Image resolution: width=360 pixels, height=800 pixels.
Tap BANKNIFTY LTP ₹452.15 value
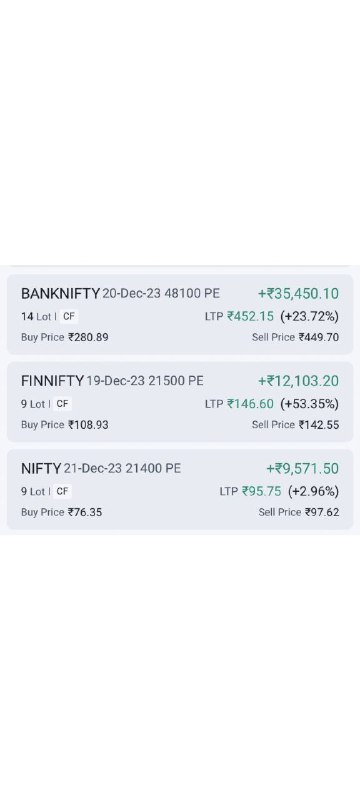(x=250, y=316)
